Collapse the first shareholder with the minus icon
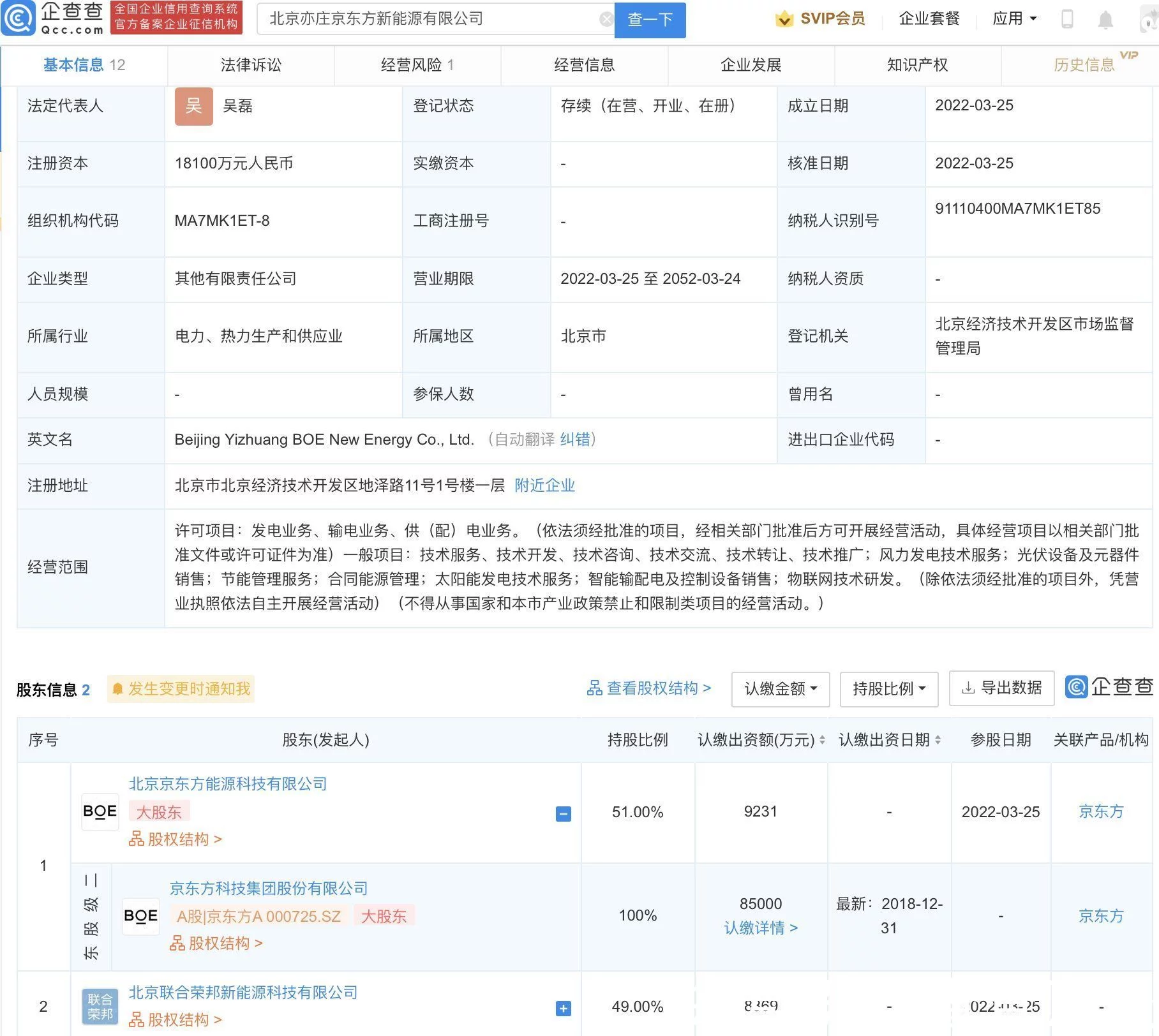 pyautogui.click(x=564, y=814)
